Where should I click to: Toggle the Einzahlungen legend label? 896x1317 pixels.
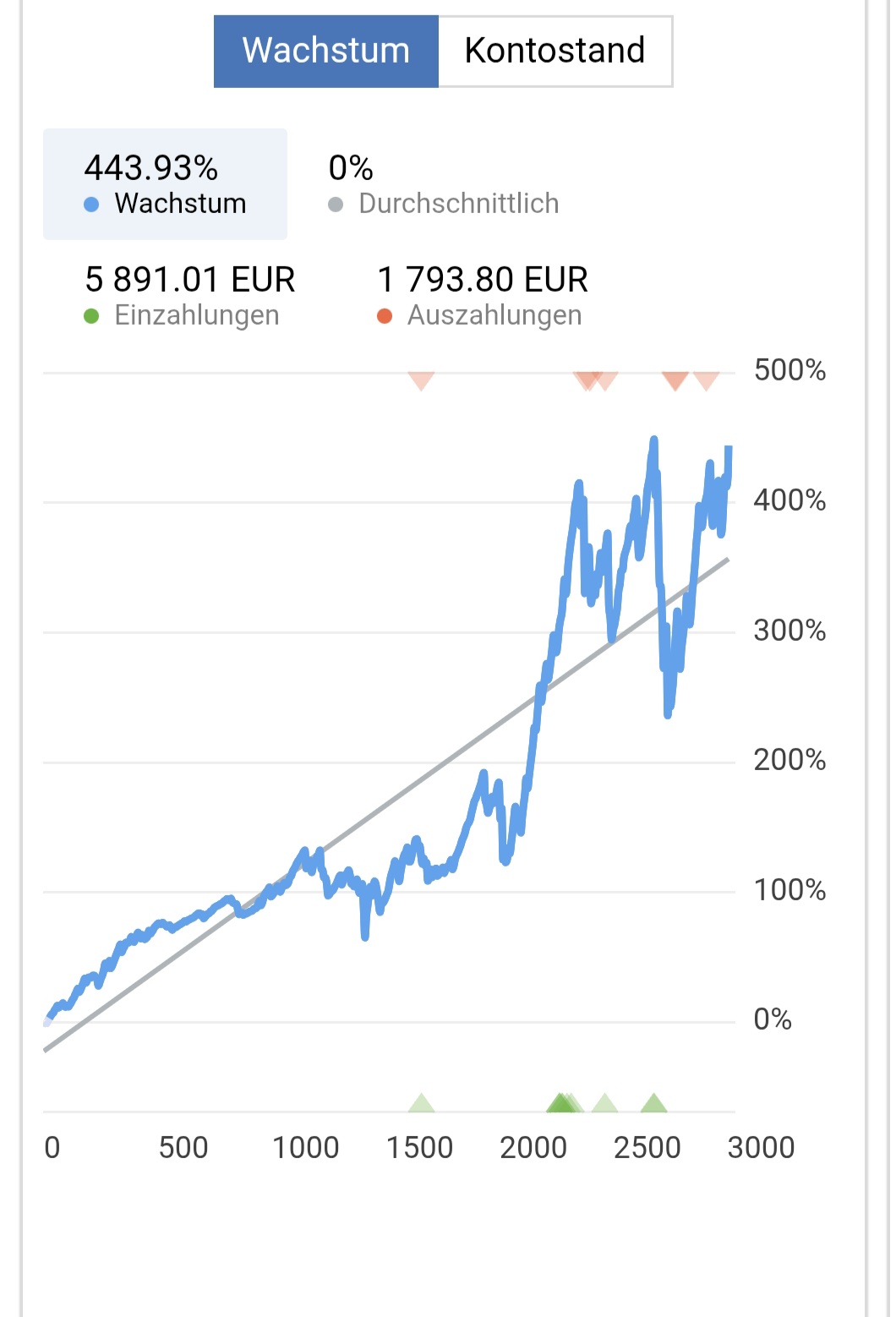coord(196,315)
